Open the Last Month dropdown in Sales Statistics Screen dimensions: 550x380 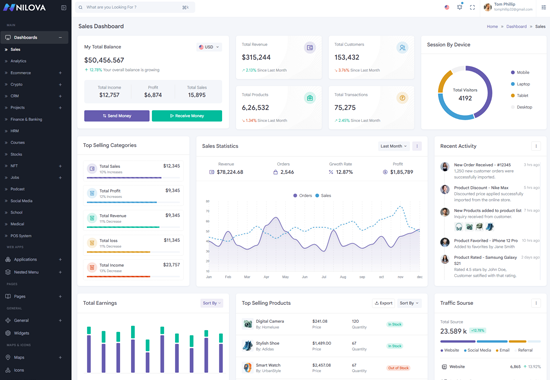(394, 146)
